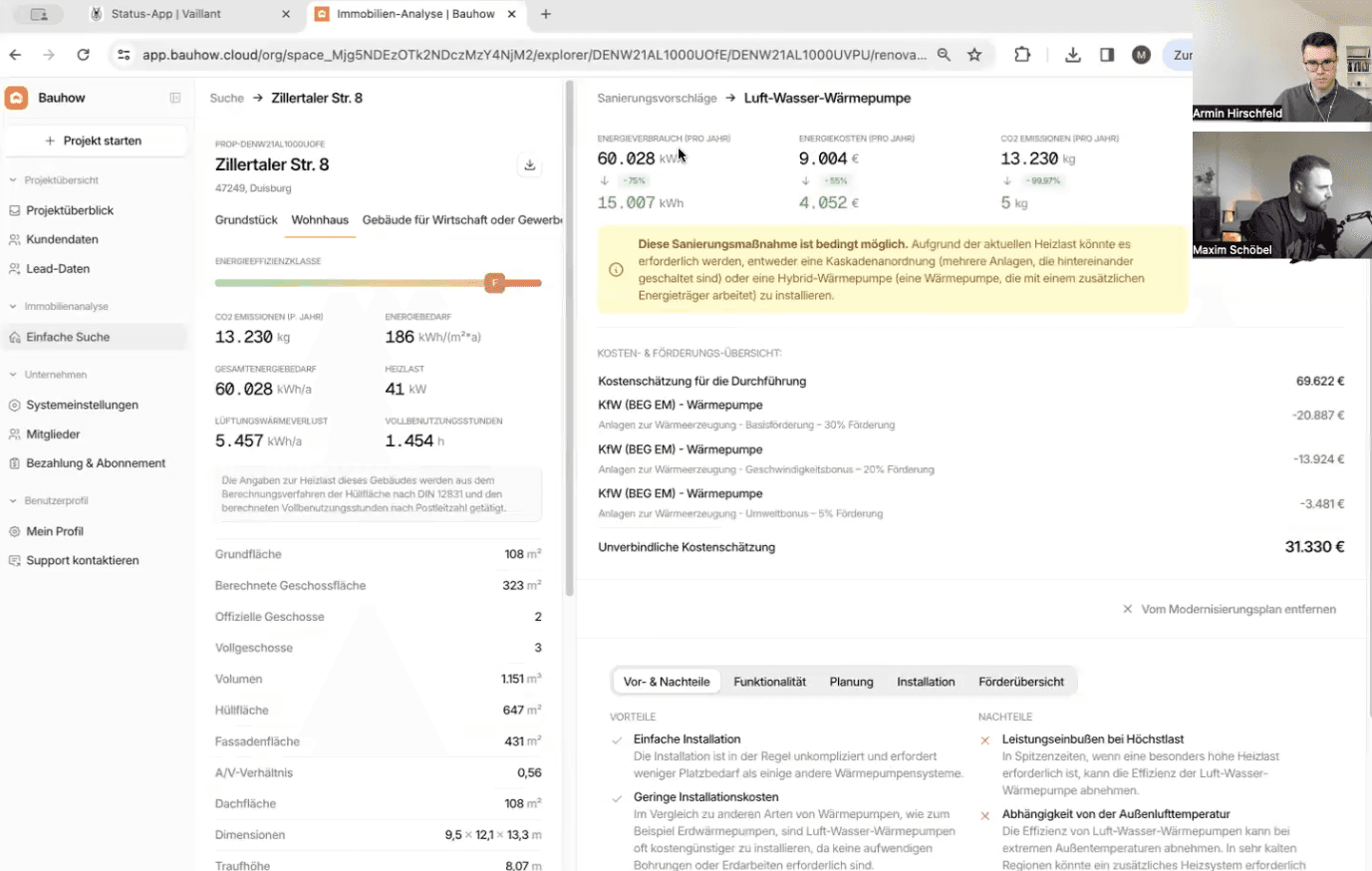Click the Bauhow logo icon

point(16,98)
